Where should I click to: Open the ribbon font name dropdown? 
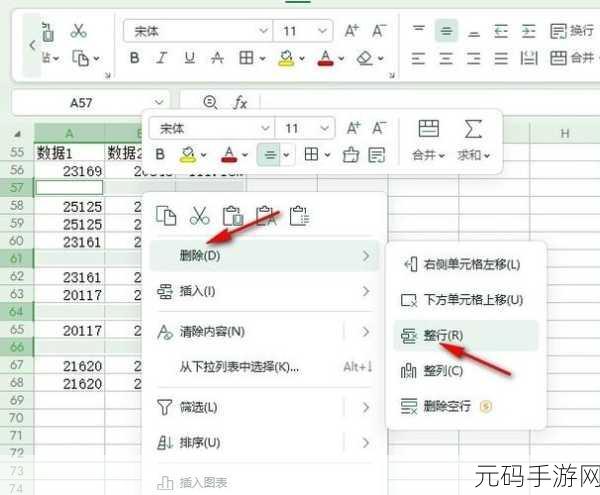click(263, 30)
